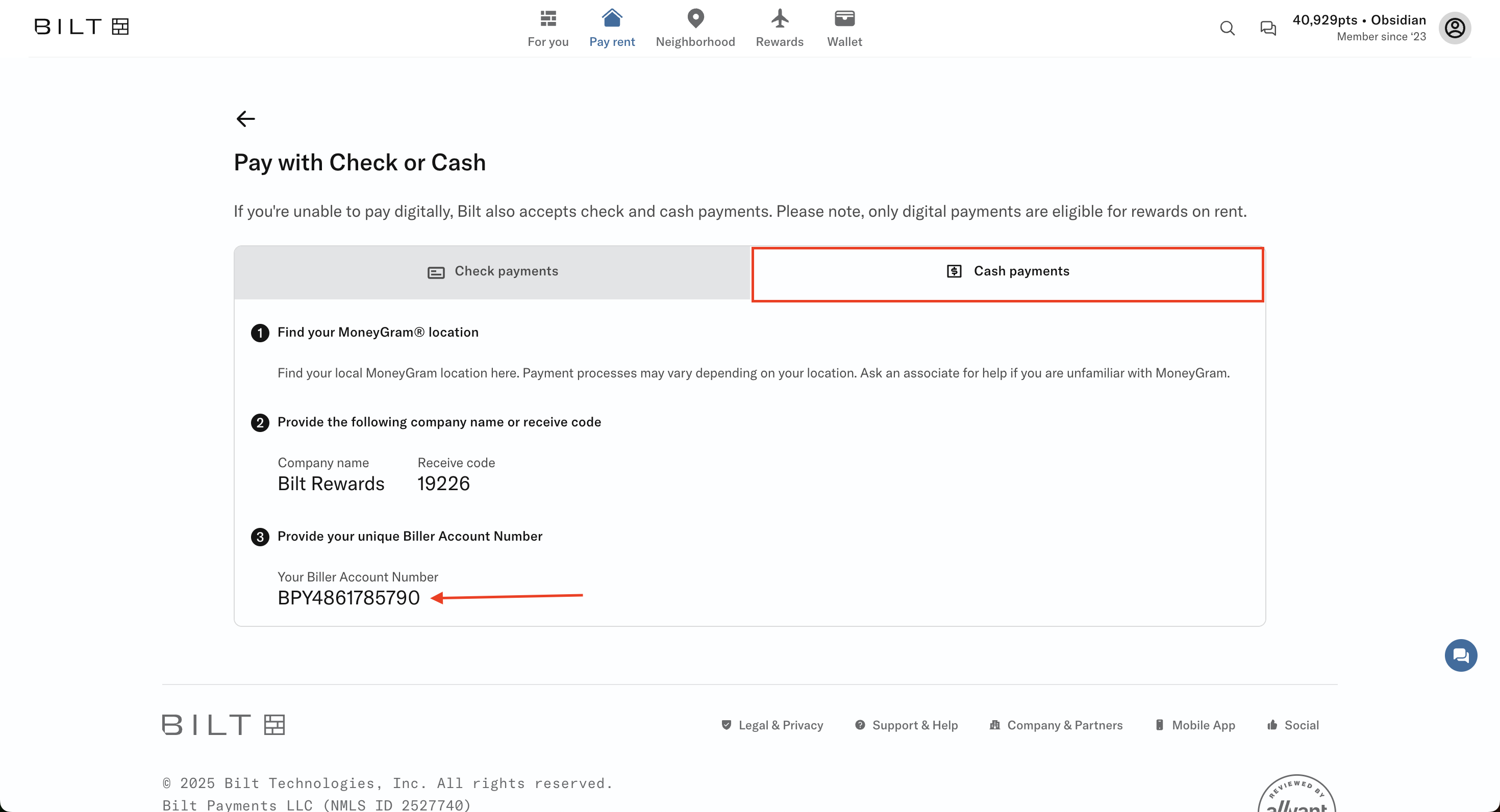The height and width of the screenshot is (812, 1500).
Task: Click Find your MoneyGram location heading
Action: pos(378,333)
